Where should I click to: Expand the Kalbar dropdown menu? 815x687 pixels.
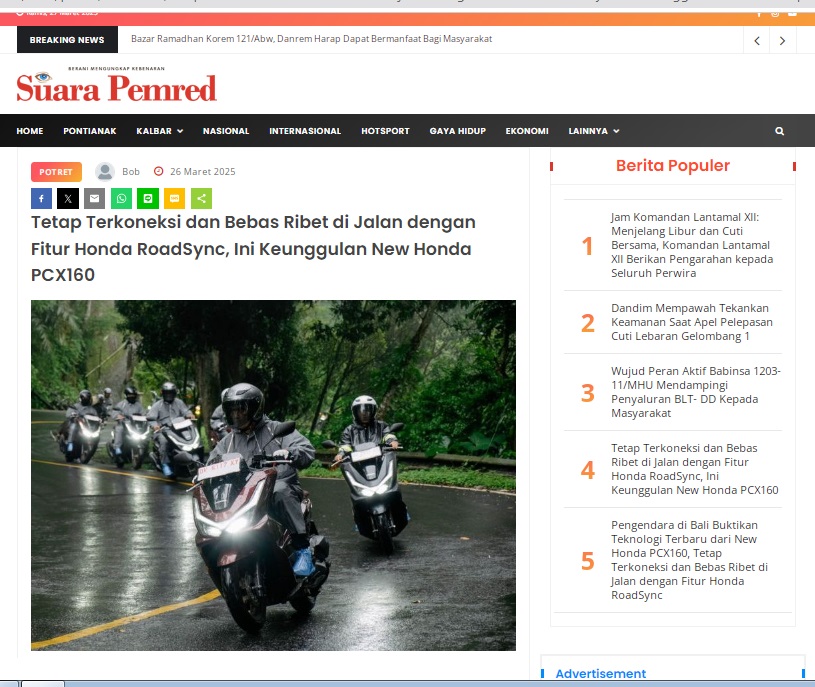pos(160,131)
